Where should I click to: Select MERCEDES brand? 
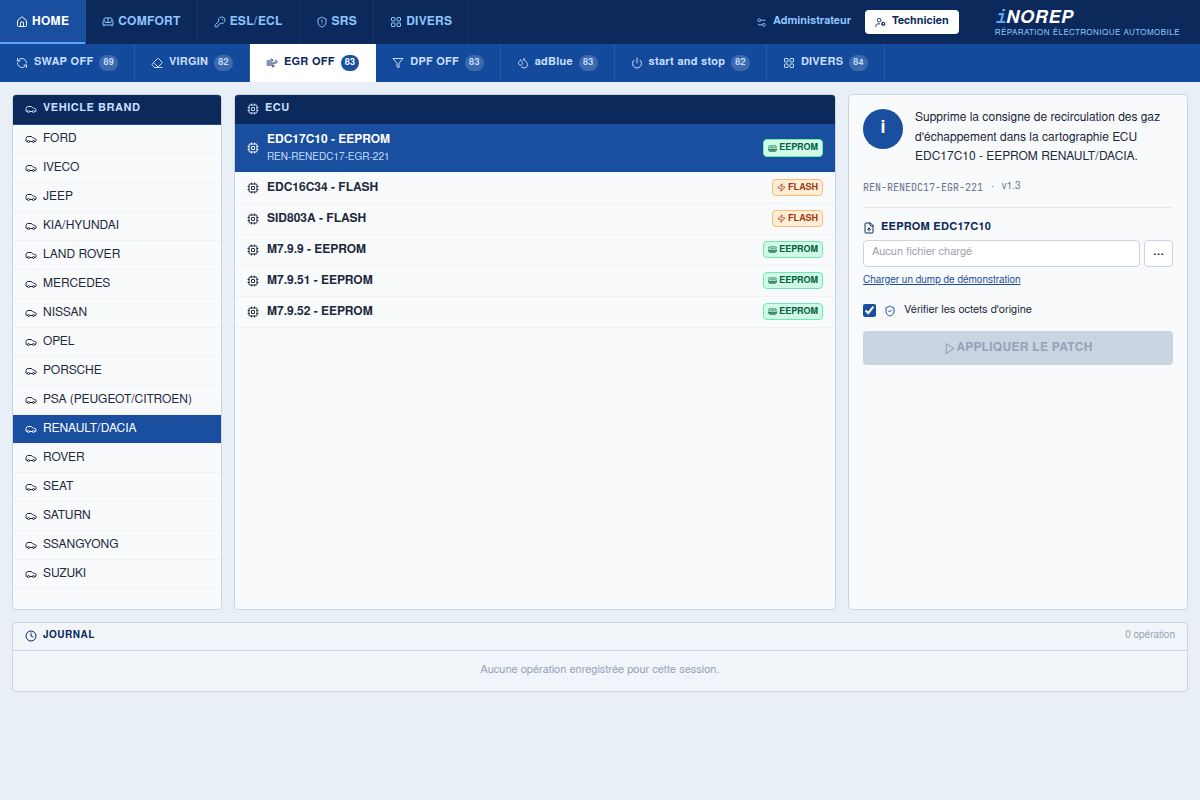(x=117, y=284)
